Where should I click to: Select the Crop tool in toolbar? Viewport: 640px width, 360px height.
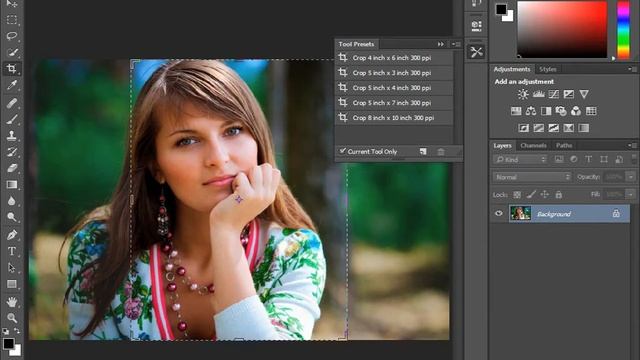(x=12, y=68)
